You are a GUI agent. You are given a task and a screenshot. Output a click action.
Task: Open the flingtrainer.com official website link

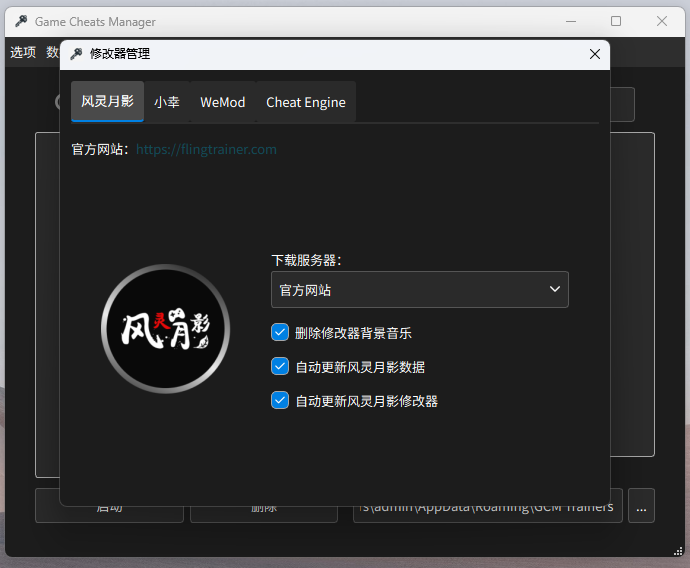click(206, 149)
